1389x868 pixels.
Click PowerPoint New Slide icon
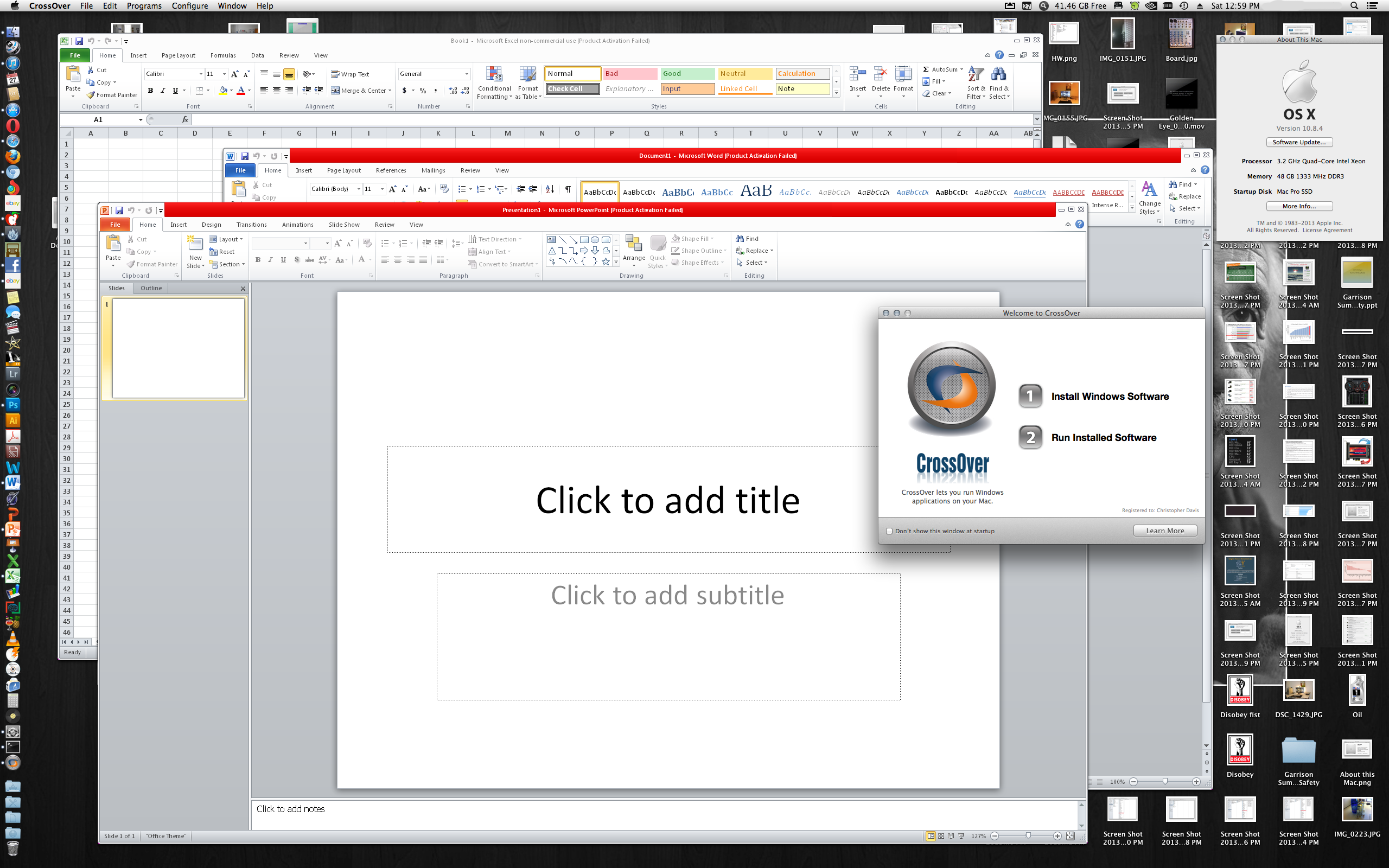click(x=195, y=244)
